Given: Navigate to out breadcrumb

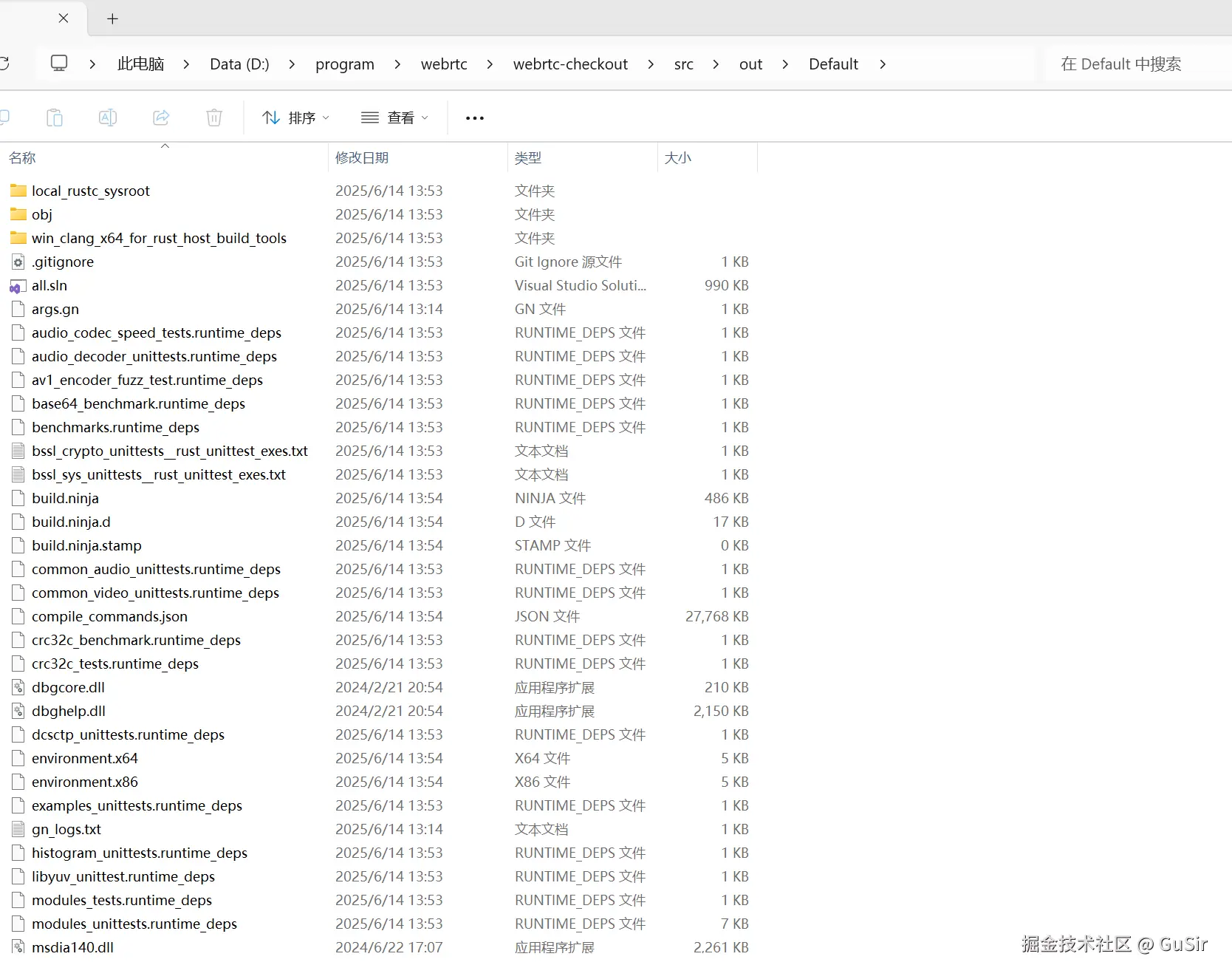Looking at the screenshot, I should click(x=750, y=64).
